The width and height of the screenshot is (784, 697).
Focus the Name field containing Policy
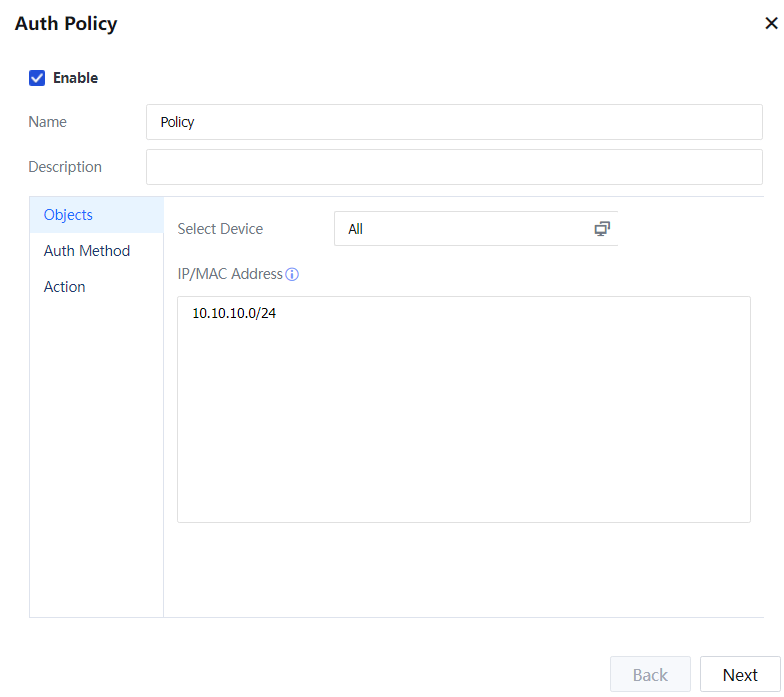(x=453, y=122)
